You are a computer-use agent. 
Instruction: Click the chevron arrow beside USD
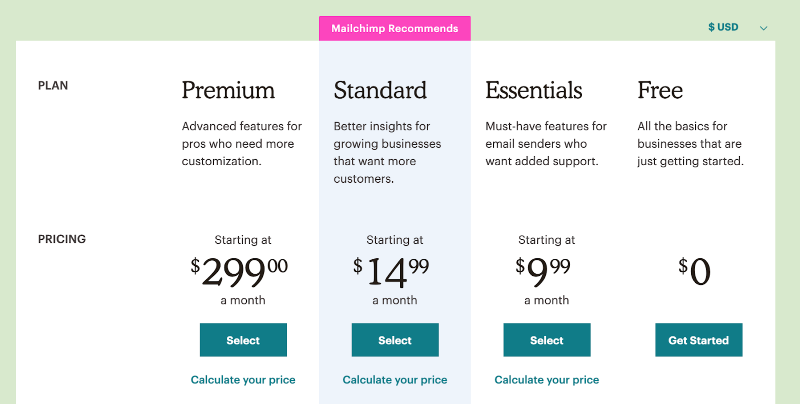pos(764,28)
